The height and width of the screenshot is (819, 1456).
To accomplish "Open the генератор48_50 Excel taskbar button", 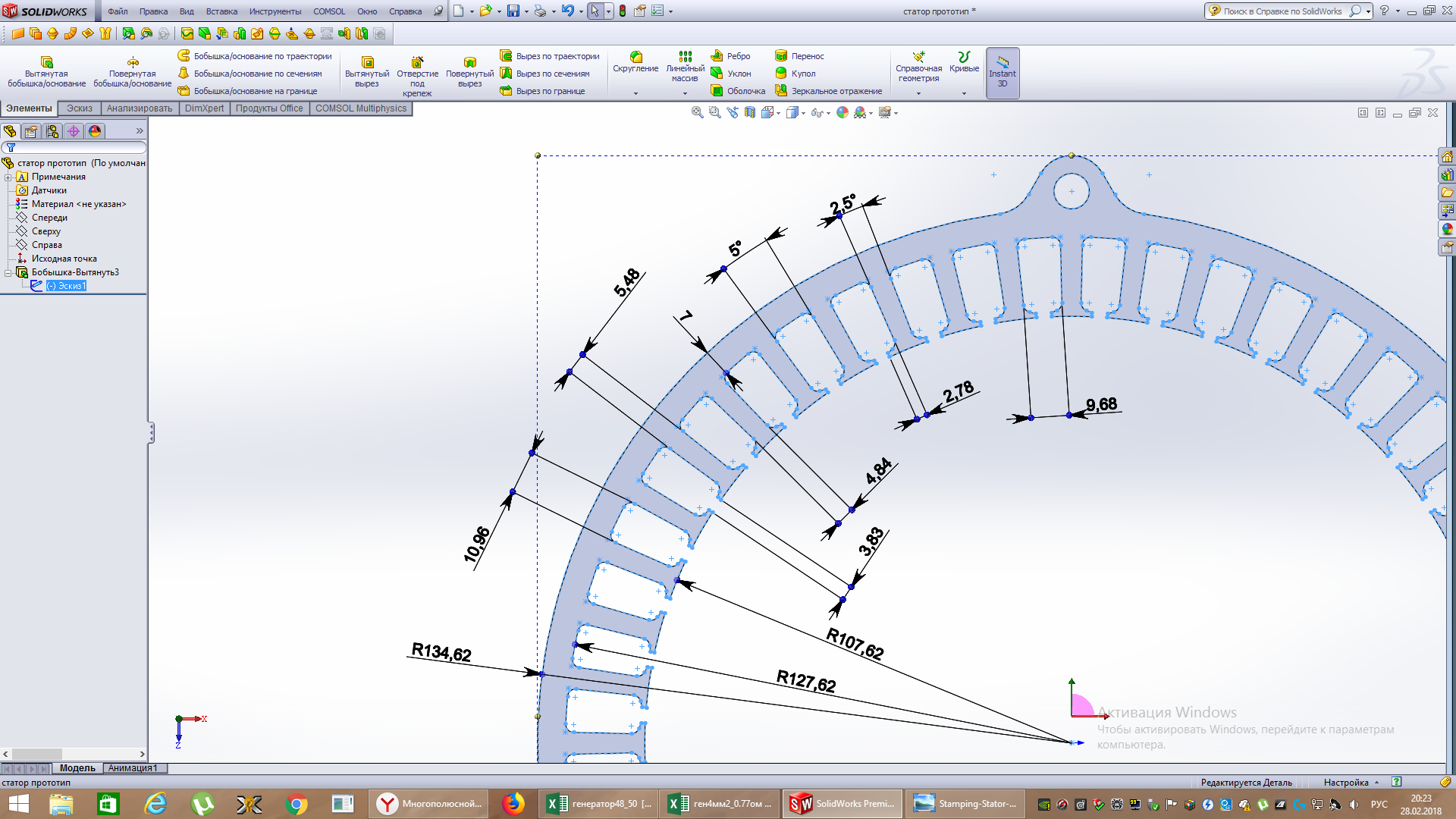I will [599, 804].
